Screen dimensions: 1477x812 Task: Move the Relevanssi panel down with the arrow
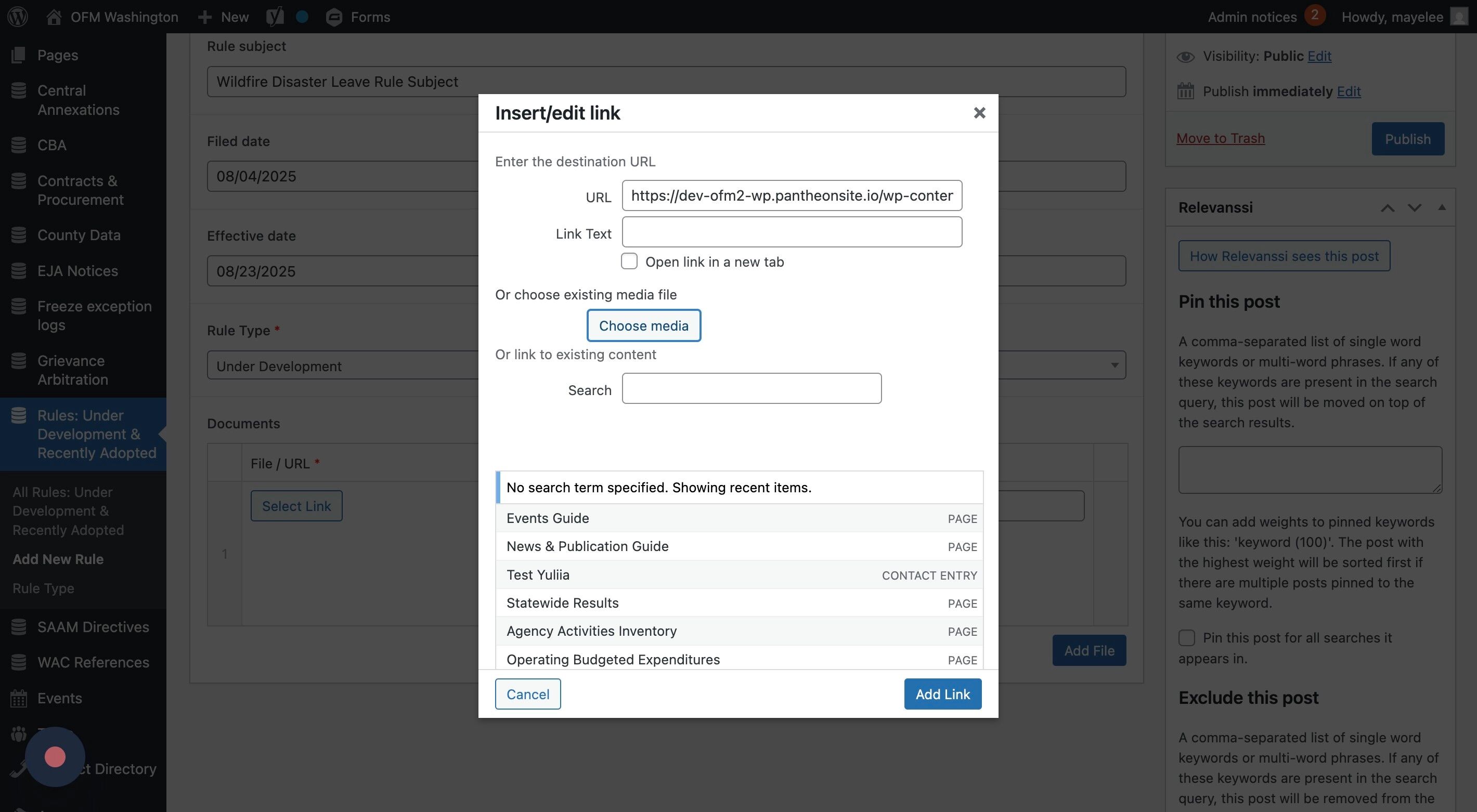click(1415, 207)
